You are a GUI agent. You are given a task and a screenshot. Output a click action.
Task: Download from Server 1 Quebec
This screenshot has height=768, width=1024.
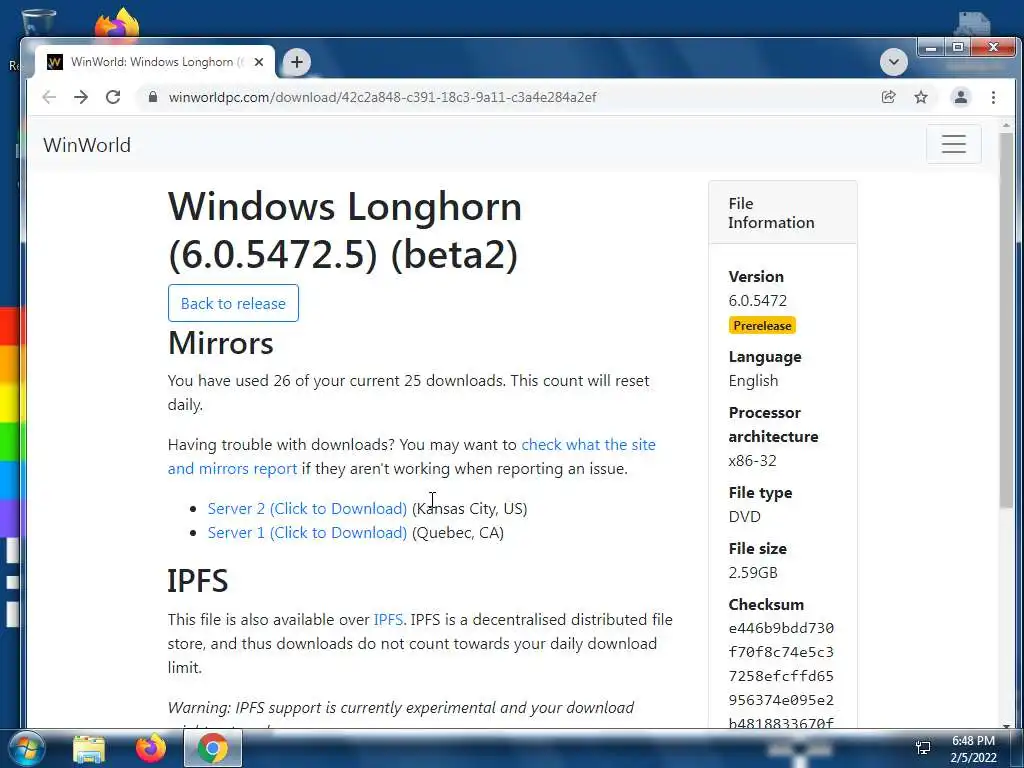(307, 533)
